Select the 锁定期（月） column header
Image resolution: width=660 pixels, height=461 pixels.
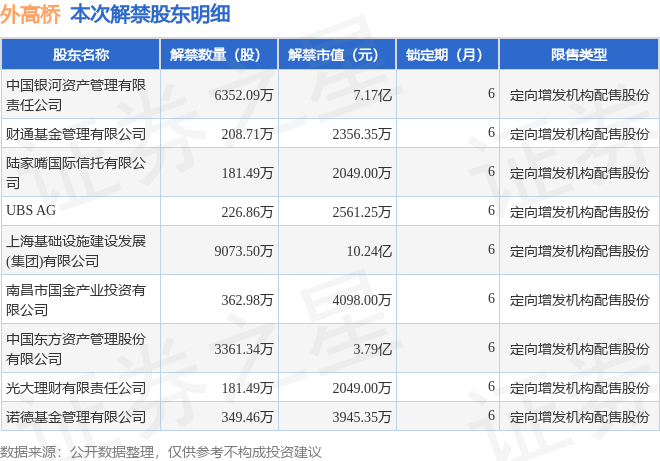[448, 55]
